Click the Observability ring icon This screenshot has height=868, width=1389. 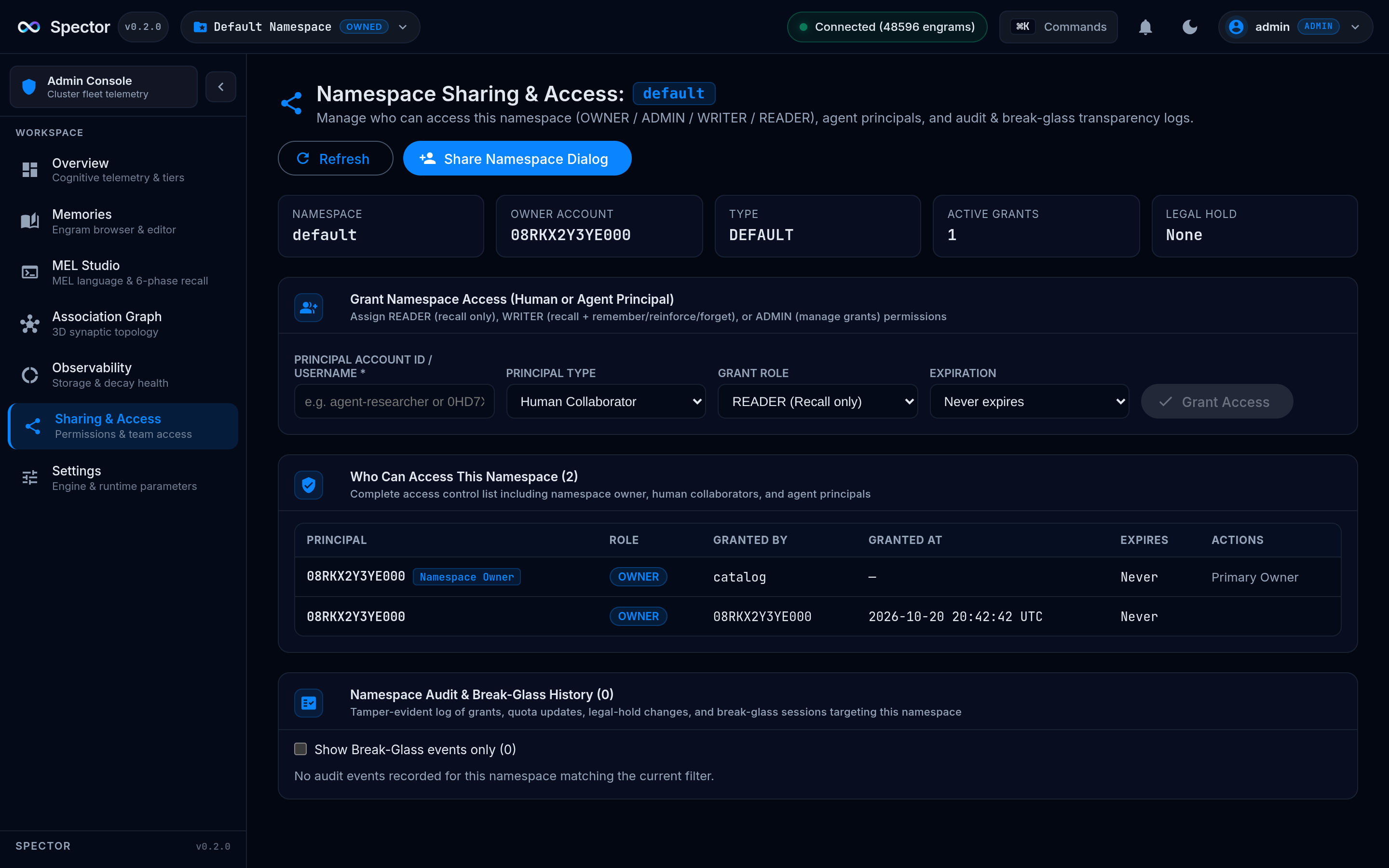tap(30, 375)
